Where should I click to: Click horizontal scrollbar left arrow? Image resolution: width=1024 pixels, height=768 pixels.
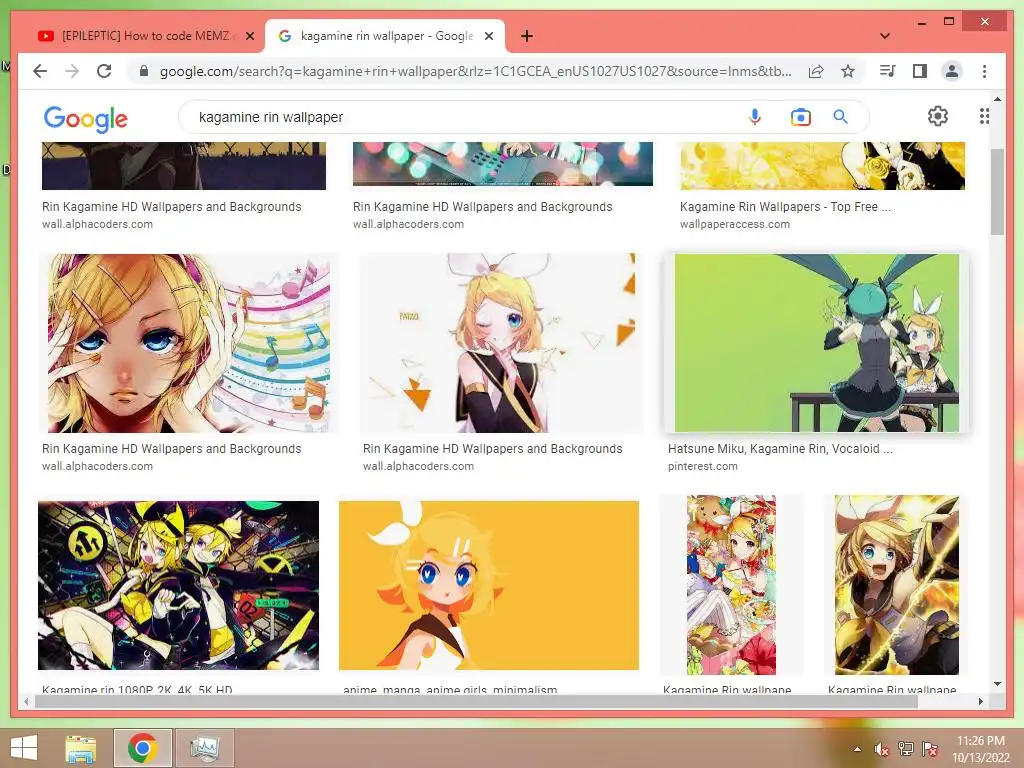26,701
